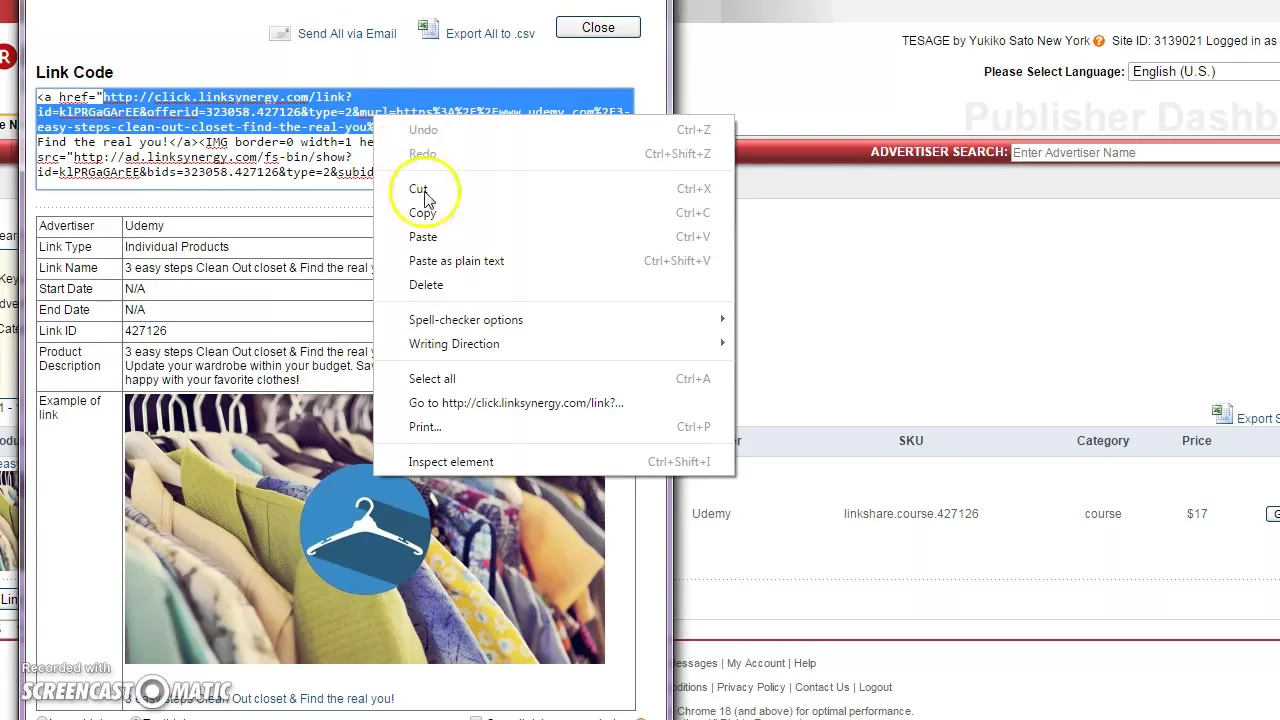This screenshot has width=1280, height=720.
Task: Click the Excel export icon above the product table
Action: (x=1221, y=414)
